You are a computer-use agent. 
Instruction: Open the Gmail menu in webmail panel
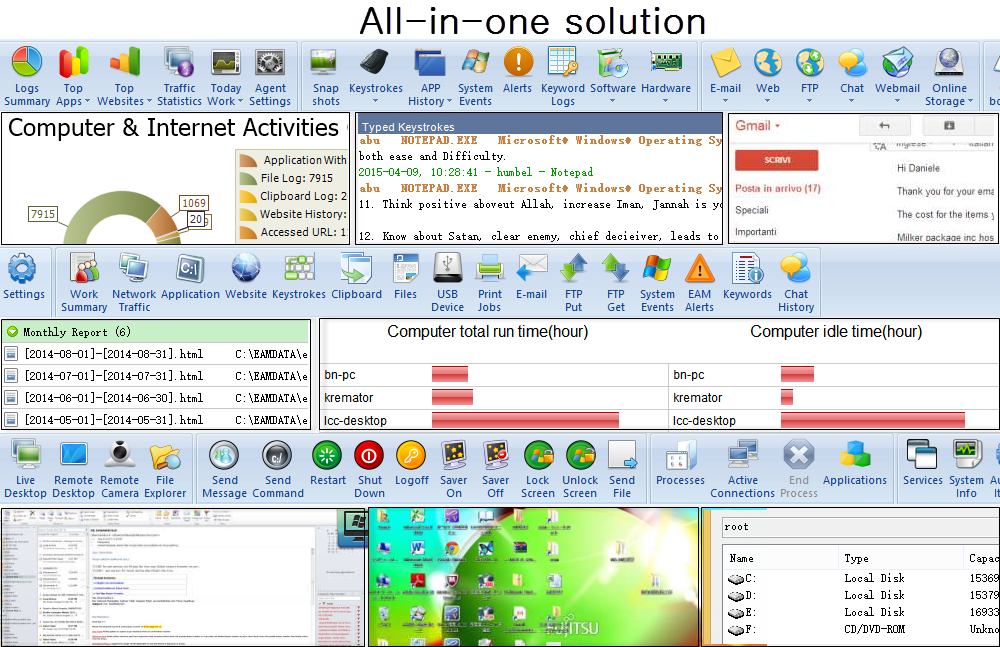click(757, 127)
